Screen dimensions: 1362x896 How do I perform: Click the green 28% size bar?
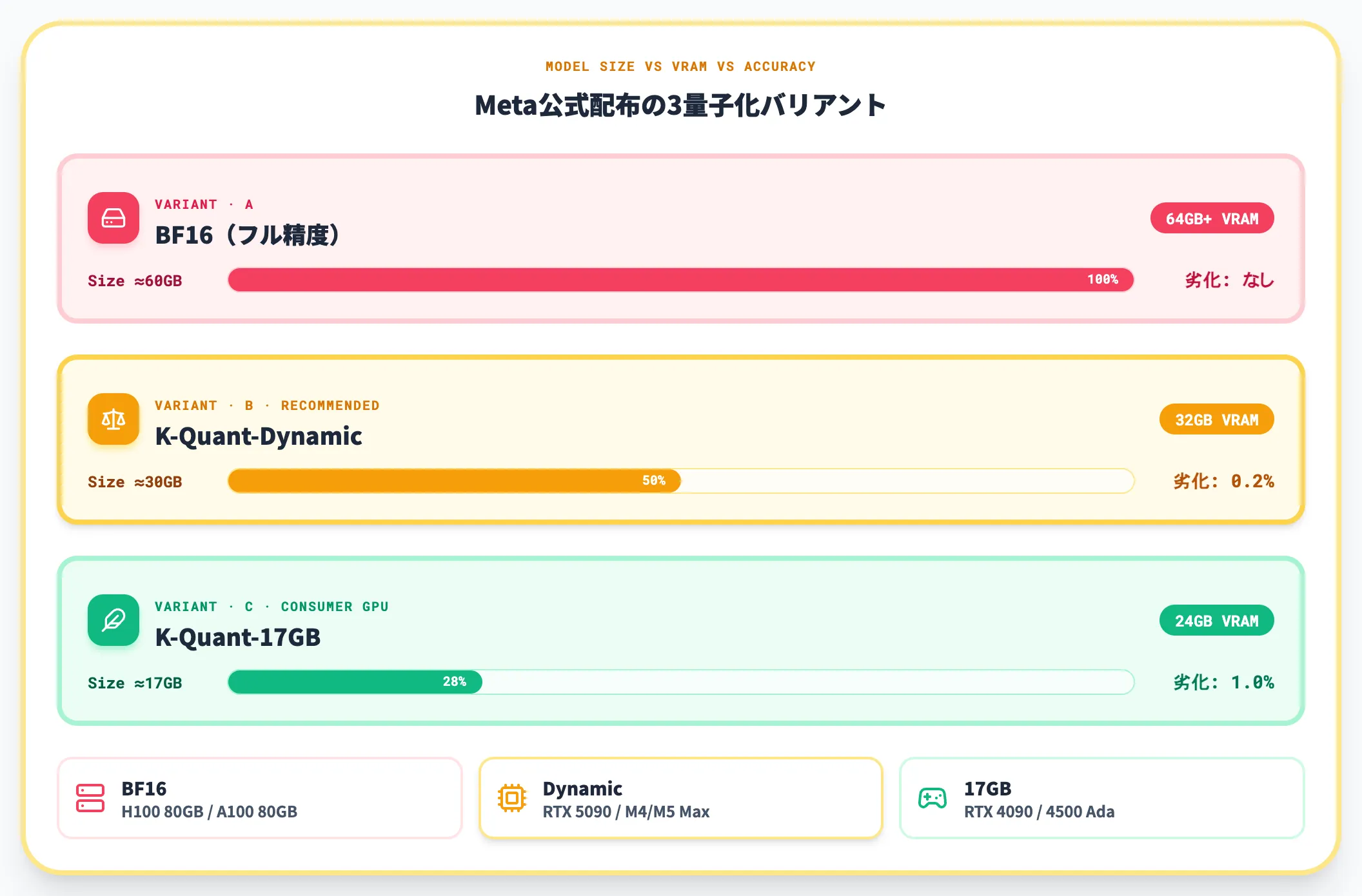[x=355, y=682]
